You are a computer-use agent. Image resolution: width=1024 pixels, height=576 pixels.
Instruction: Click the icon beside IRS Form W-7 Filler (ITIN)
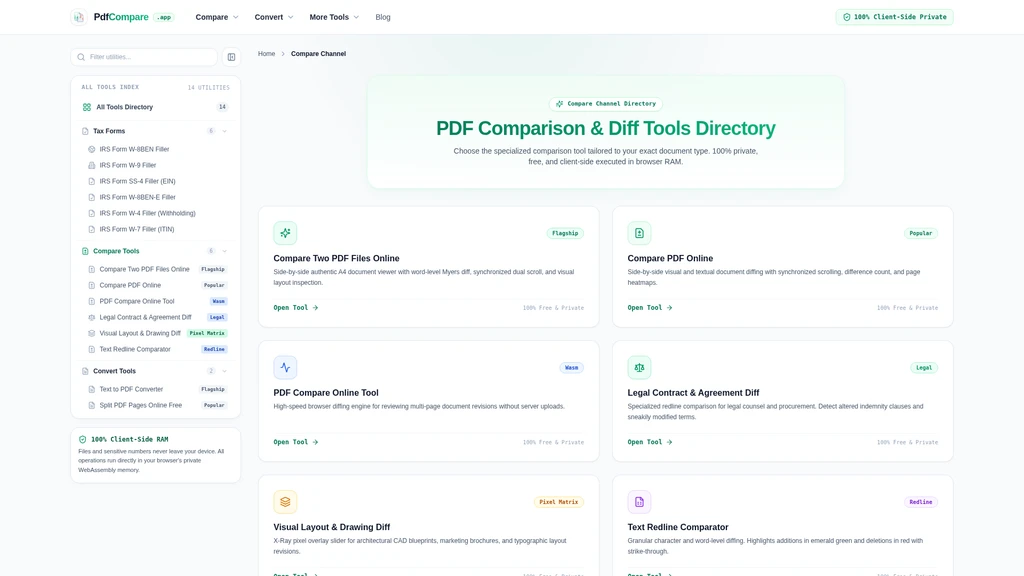pos(91,229)
